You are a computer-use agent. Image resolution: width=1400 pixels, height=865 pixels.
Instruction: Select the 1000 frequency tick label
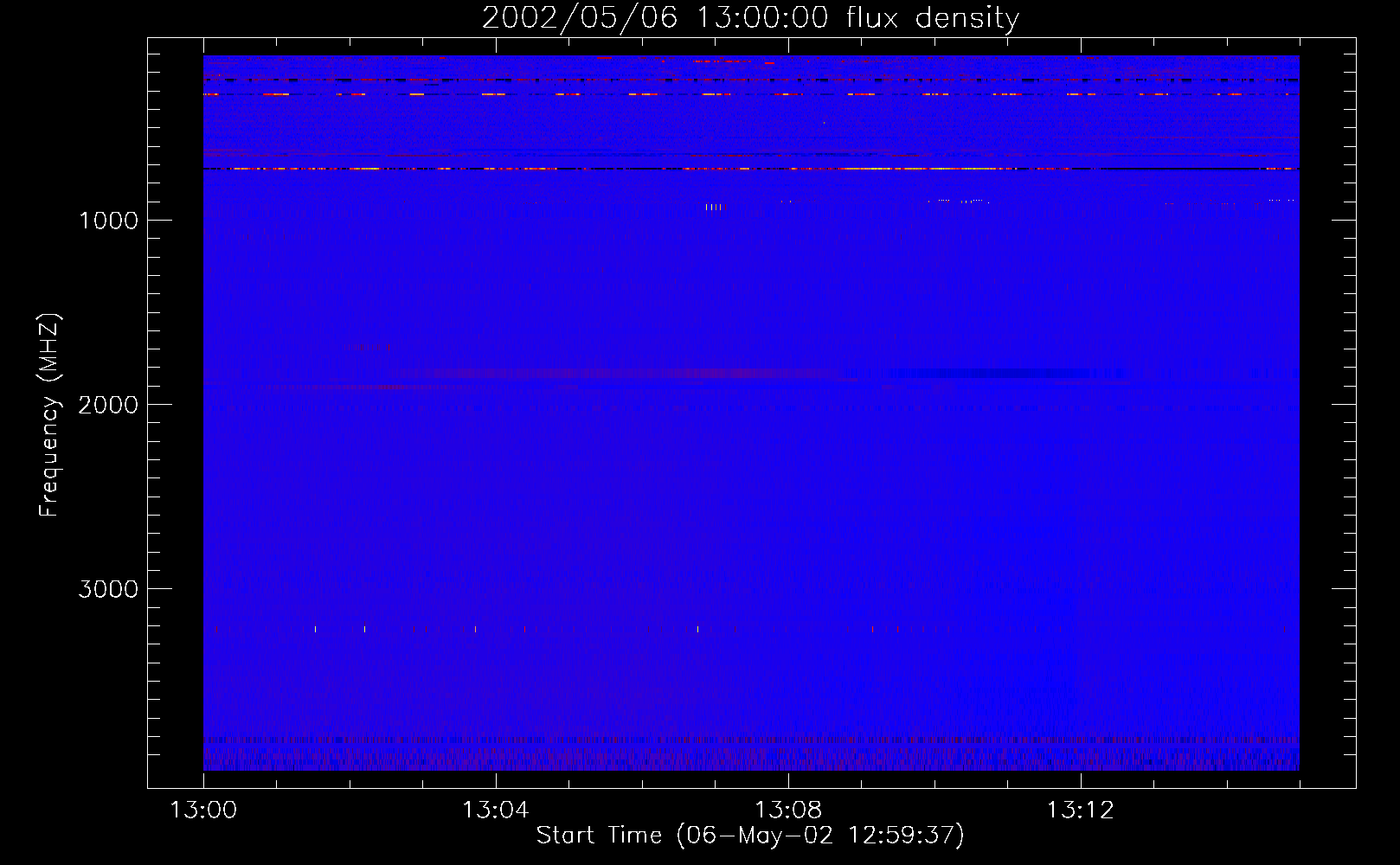(x=108, y=221)
